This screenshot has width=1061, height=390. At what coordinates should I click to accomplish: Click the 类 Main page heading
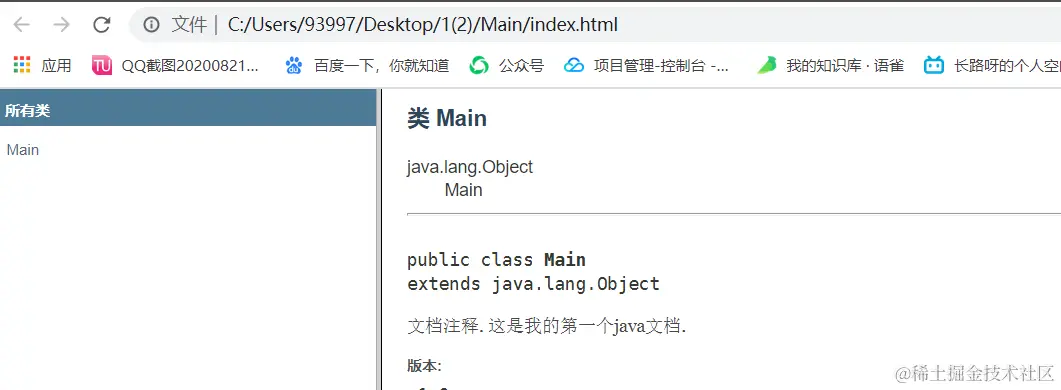pos(447,118)
